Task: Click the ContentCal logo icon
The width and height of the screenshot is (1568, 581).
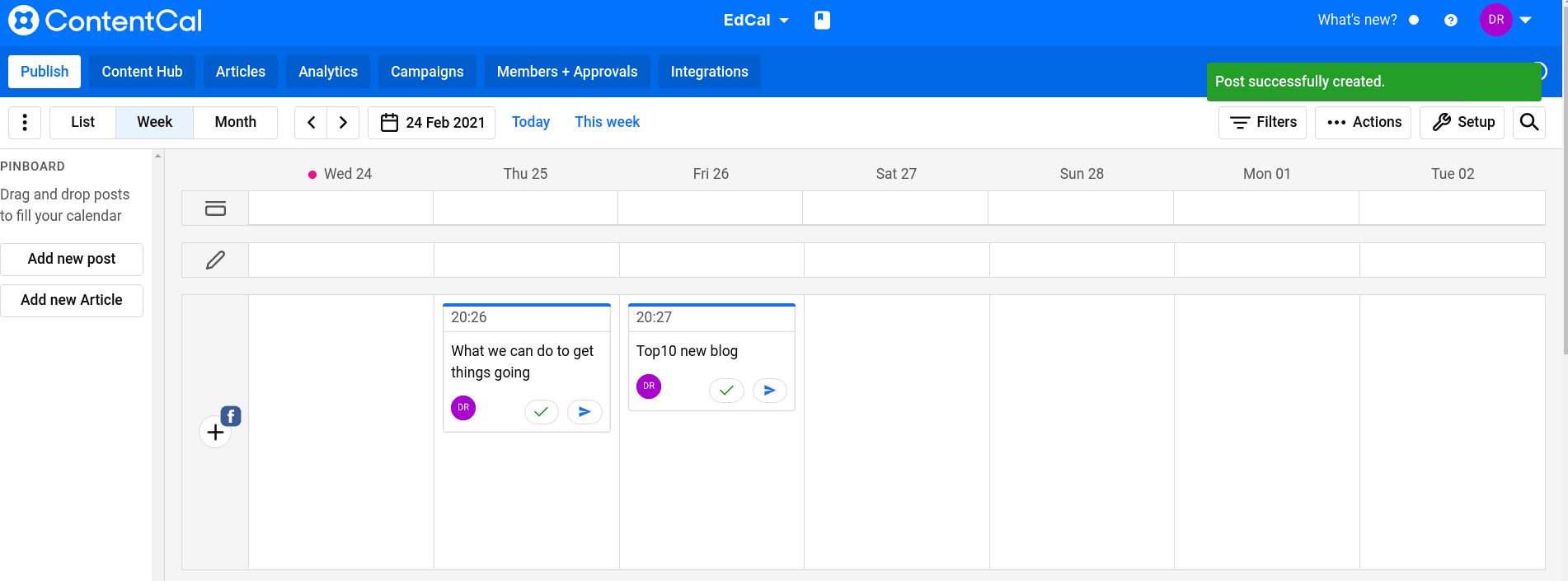Action: tap(23, 21)
